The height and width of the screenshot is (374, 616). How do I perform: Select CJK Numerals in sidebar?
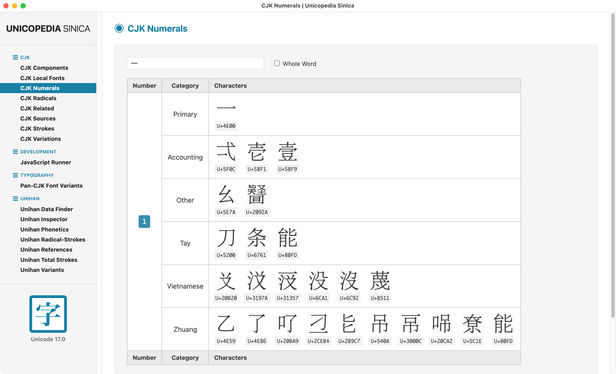(x=48, y=88)
